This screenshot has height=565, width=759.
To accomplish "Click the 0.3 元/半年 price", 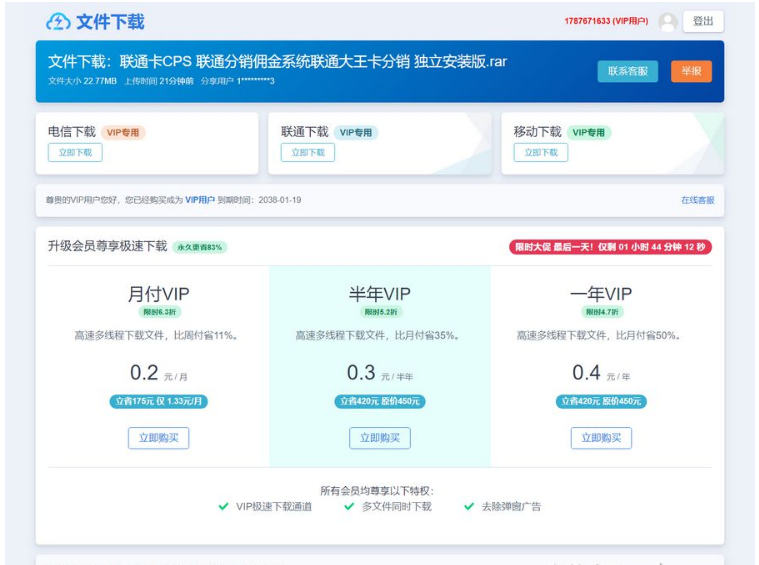I will 380,373.
